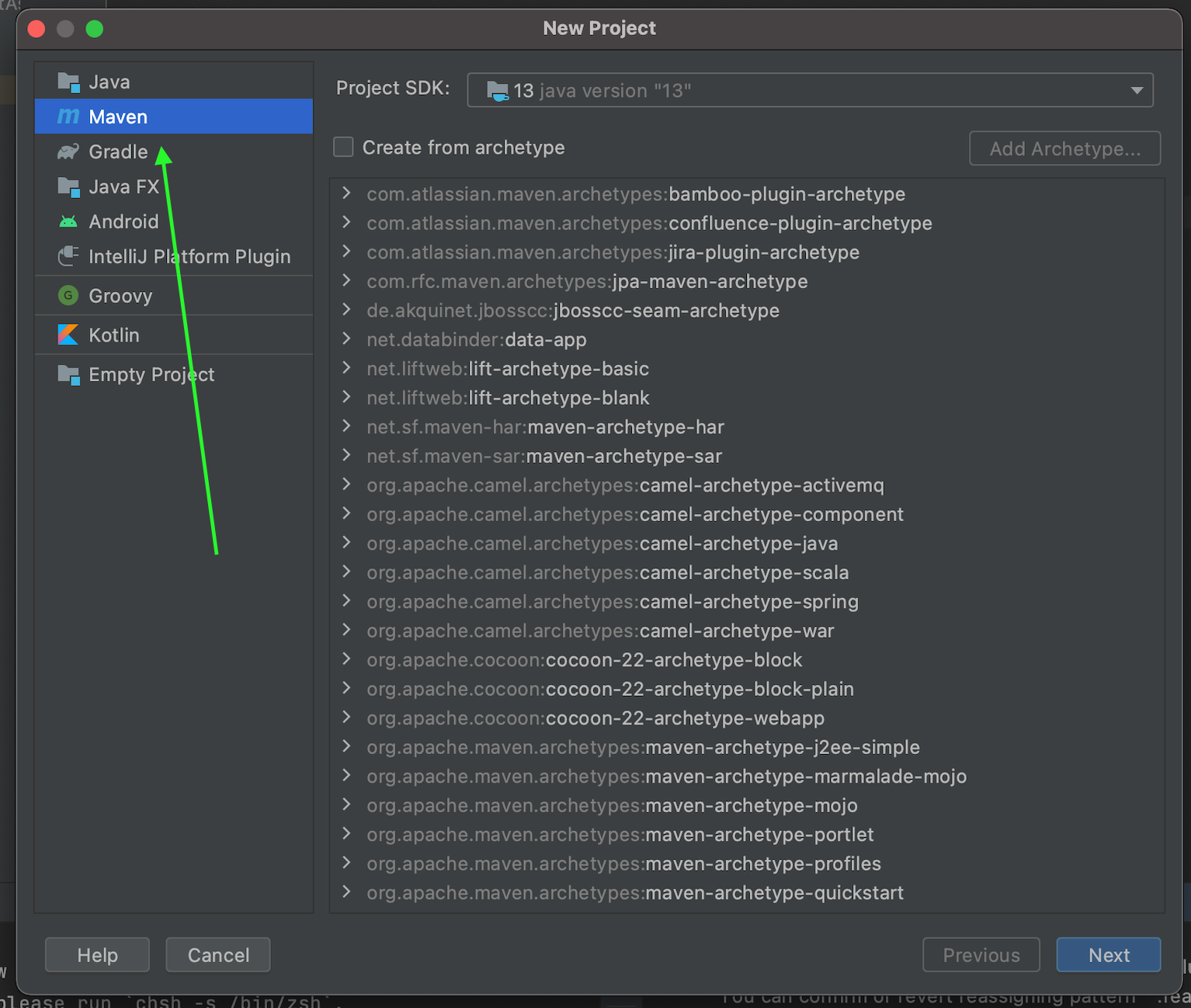Select maven-archetype-marmalade-mojo row
The width and height of the screenshot is (1191, 1008).
(x=747, y=776)
